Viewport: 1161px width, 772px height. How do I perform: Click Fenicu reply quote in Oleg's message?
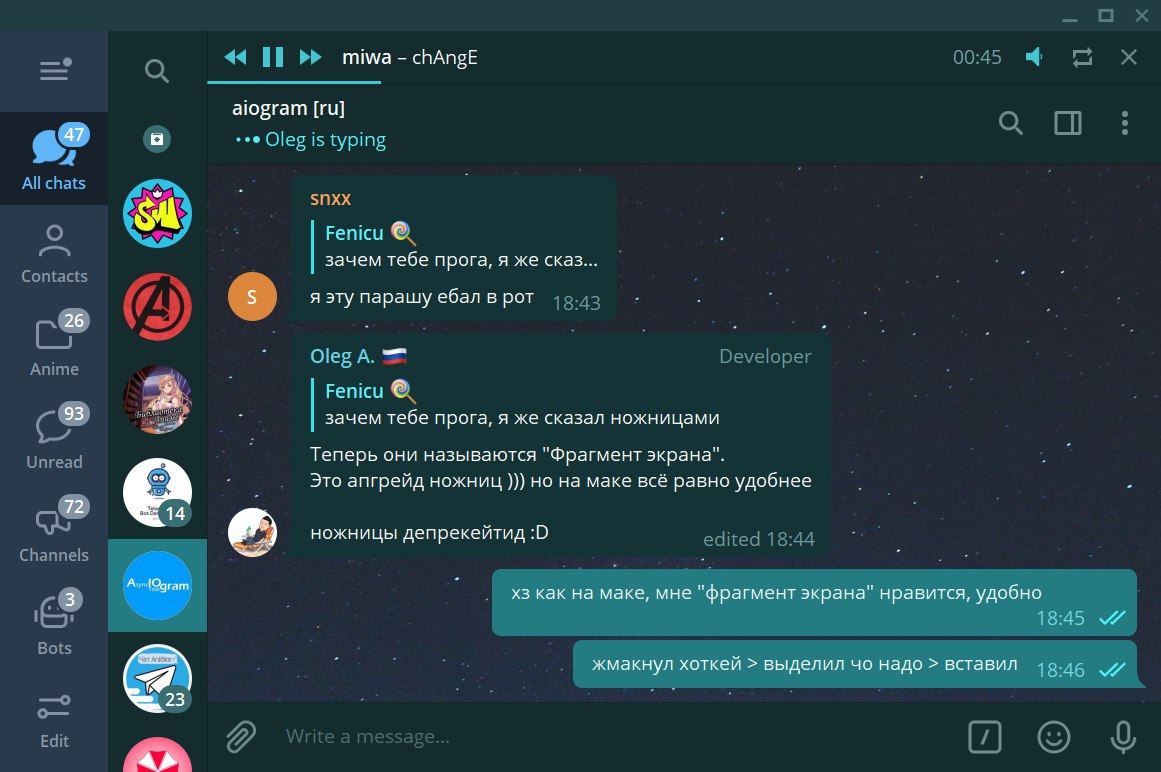point(522,404)
